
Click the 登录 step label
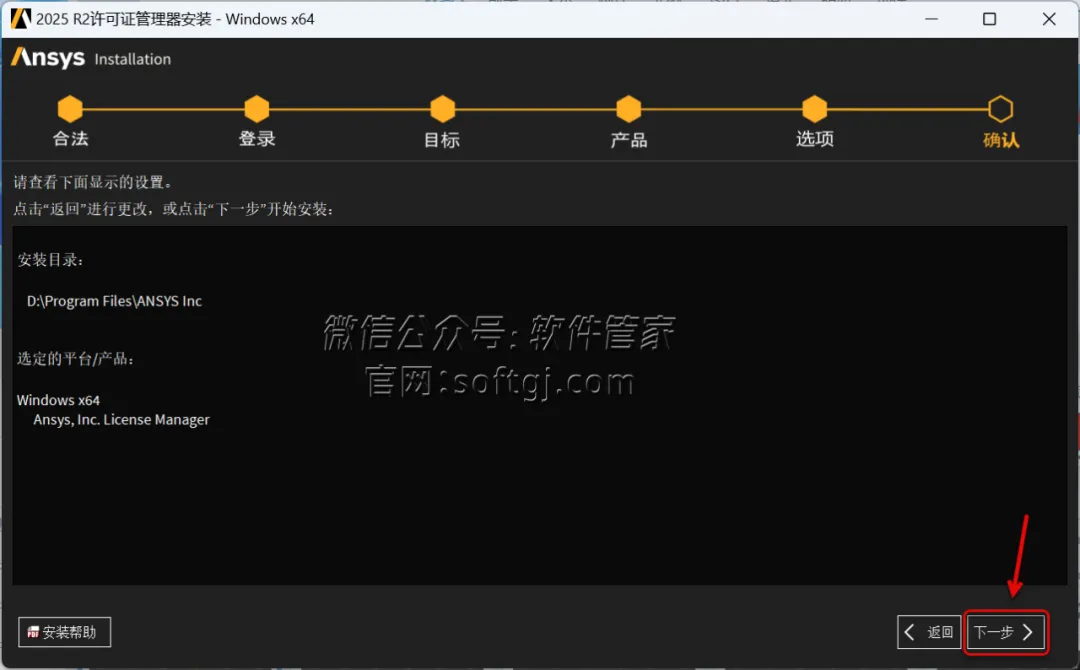(257, 138)
